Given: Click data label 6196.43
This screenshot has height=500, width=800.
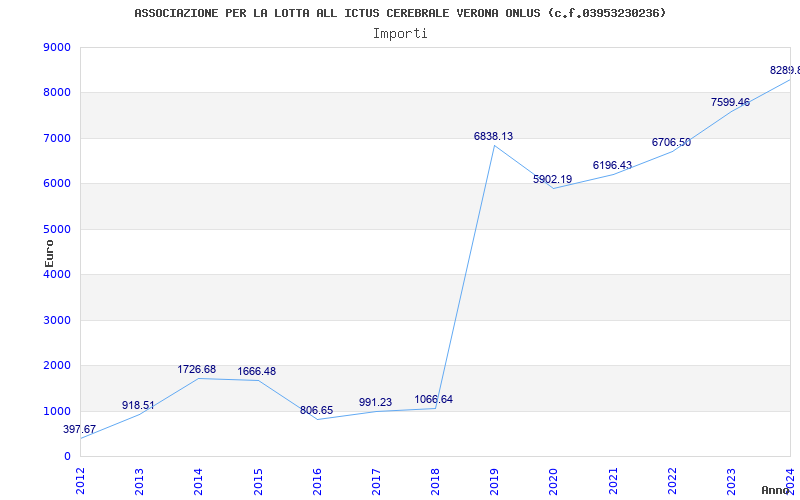Looking at the screenshot, I should [x=612, y=165].
